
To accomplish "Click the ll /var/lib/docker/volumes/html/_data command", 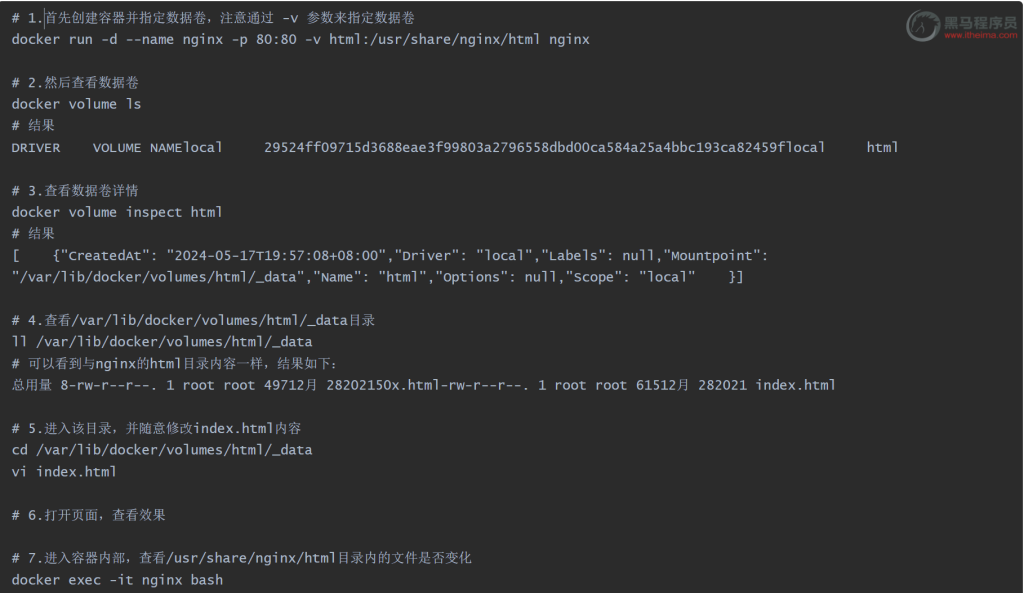I will click(162, 342).
